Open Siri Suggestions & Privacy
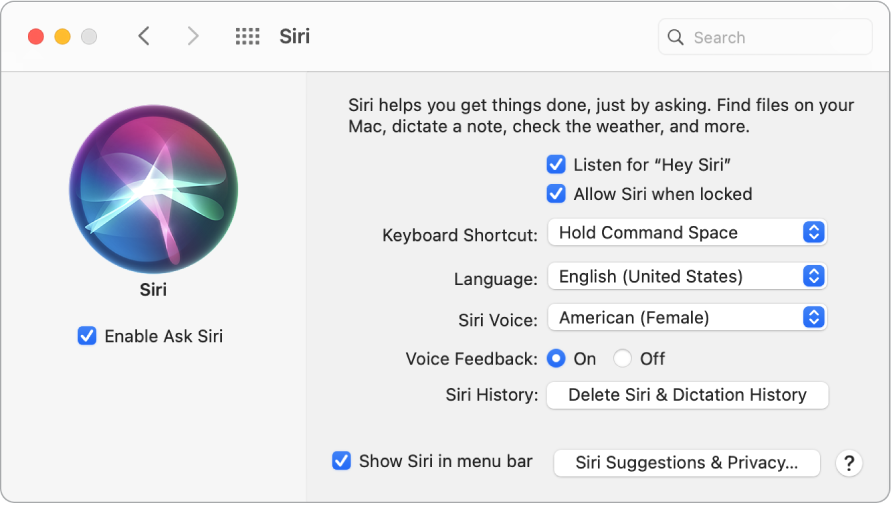This screenshot has height=506, width=894. (x=686, y=463)
